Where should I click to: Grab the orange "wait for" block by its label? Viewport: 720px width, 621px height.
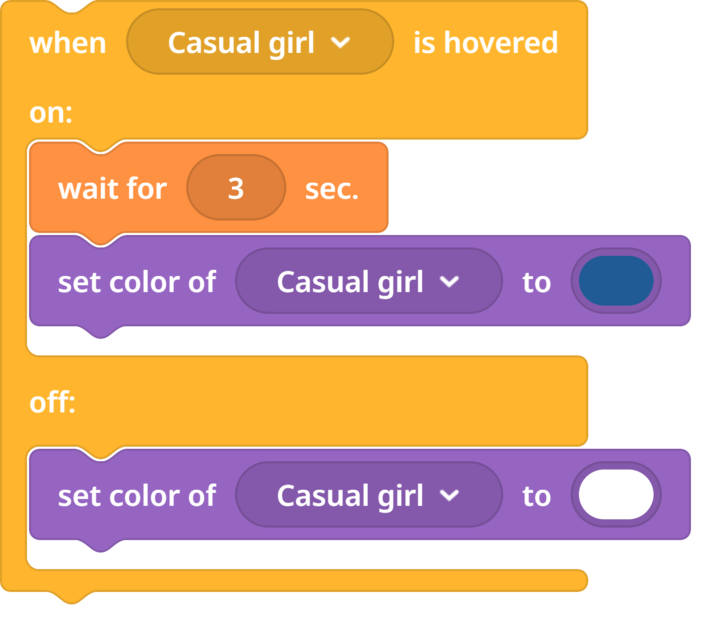112,188
